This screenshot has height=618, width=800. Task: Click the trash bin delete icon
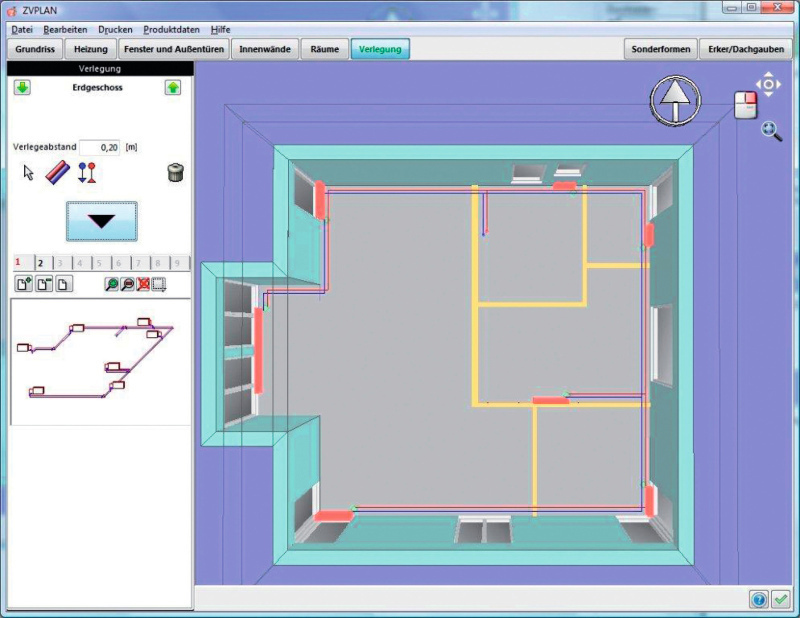[175, 172]
